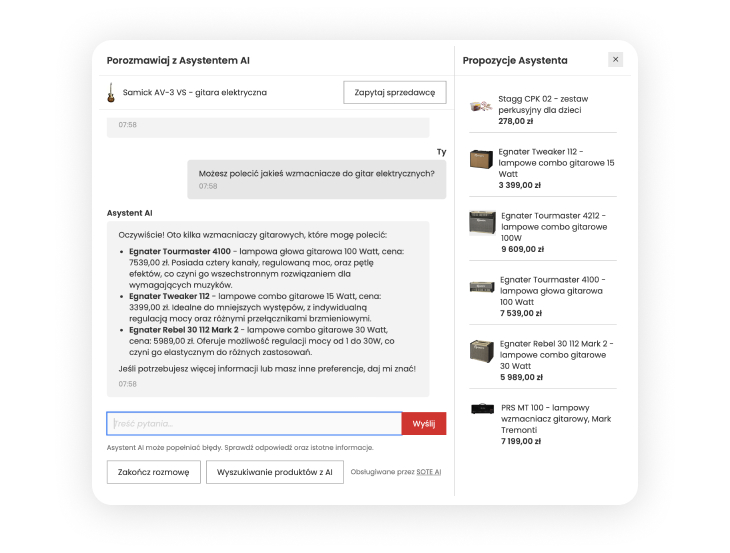Viewport: 730px width, 553px height.
Task: Select Egnater Rebel 30 112 suggestion title
Action: 556,355
